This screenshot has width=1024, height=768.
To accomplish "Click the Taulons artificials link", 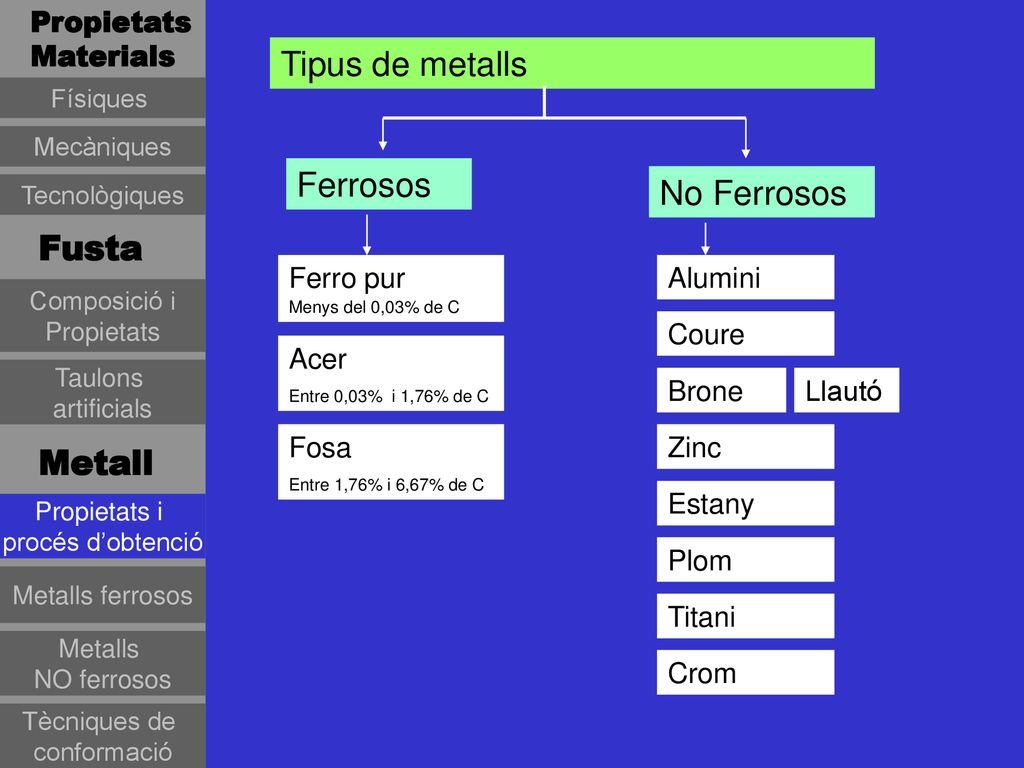I will (x=103, y=392).
